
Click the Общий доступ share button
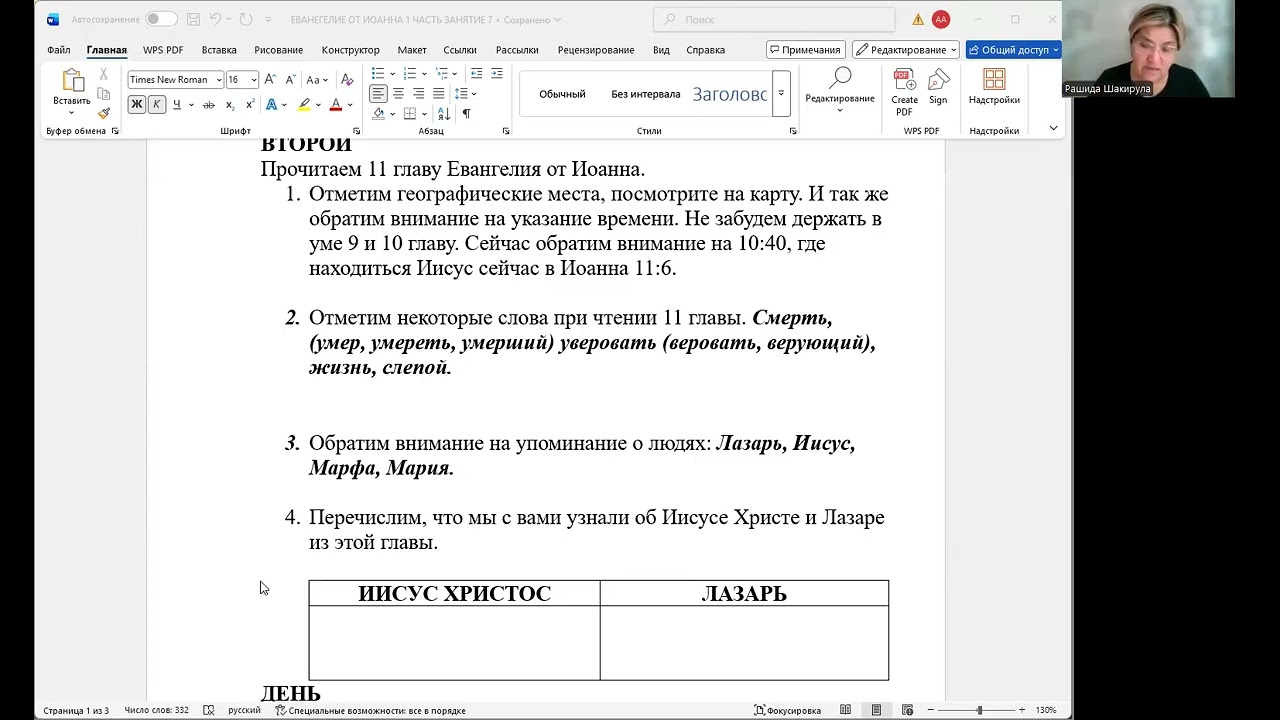point(1013,50)
